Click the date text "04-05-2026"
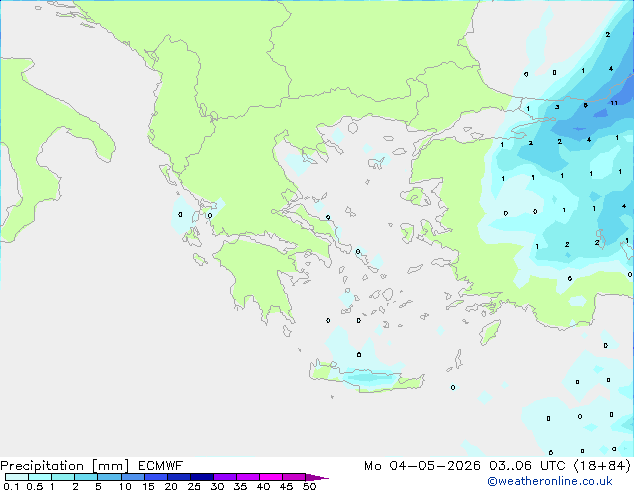 click(435, 466)
